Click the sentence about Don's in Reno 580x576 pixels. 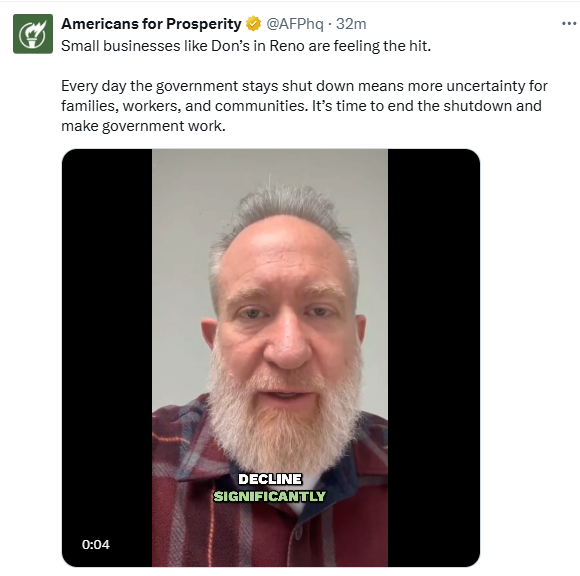(x=246, y=46)
